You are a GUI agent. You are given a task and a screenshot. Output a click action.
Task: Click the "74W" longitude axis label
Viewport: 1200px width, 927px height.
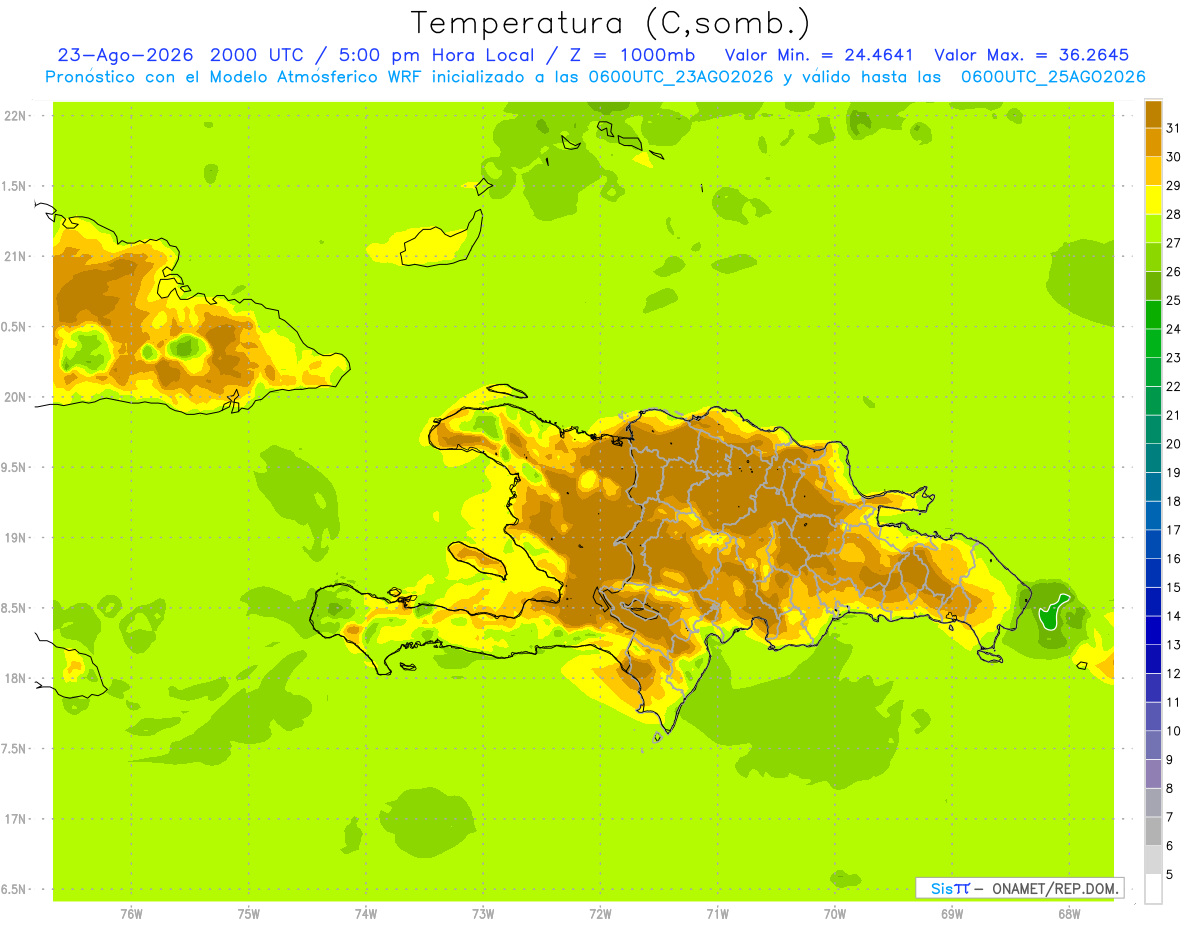[x=365, y=913]
